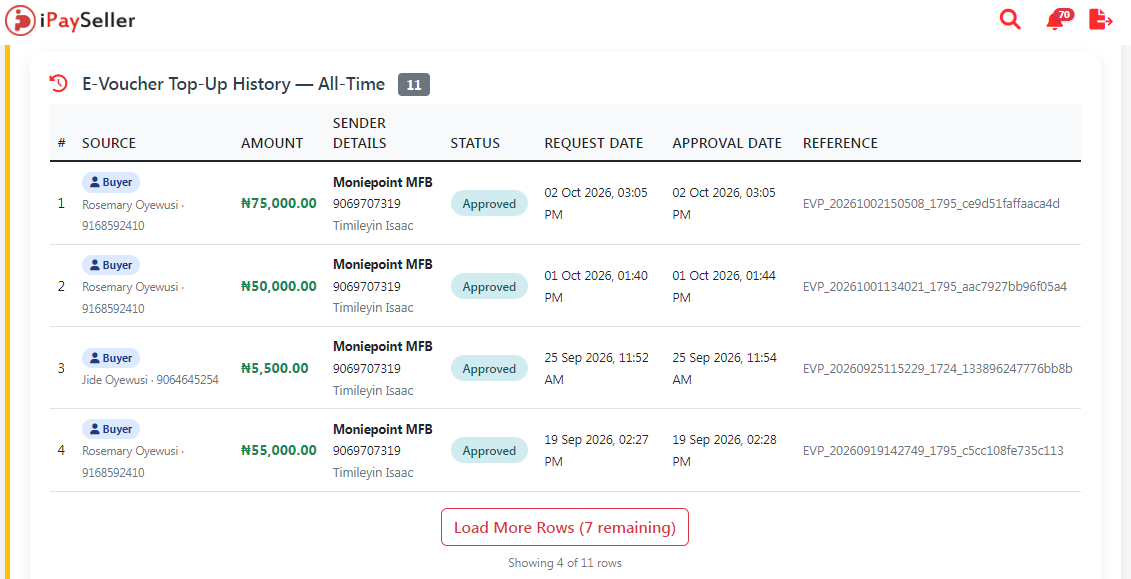Click the ₦50,000.00 amount
Screen dimensions: 1131x579
tap(278, 286)
